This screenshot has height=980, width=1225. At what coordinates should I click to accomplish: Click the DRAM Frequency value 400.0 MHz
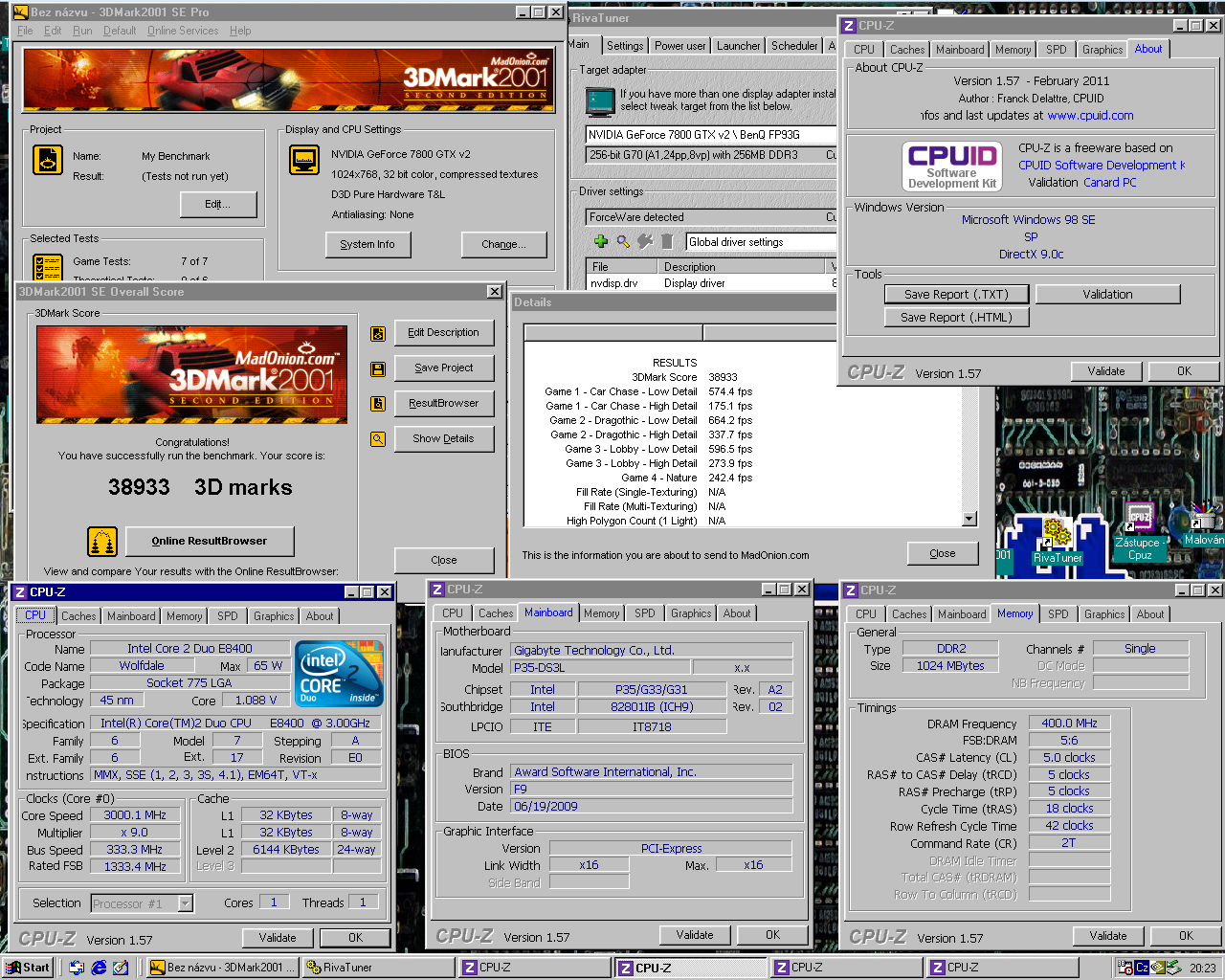pyautogui.click(x=1069, y=724)
